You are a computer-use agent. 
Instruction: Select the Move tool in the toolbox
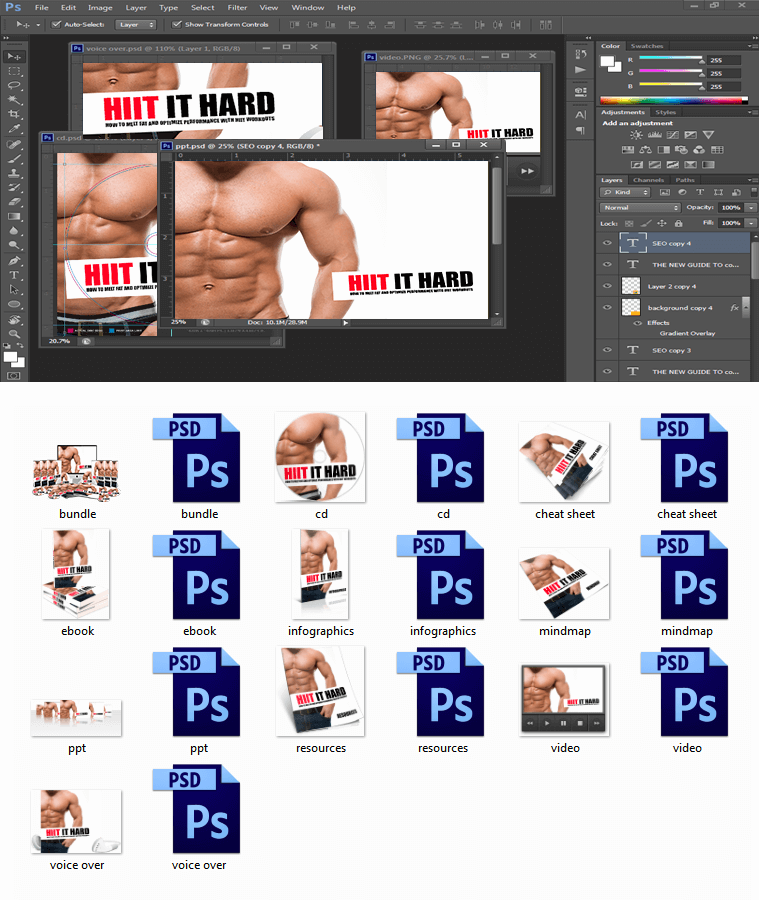pyautogui.click(x=14, y=56)
